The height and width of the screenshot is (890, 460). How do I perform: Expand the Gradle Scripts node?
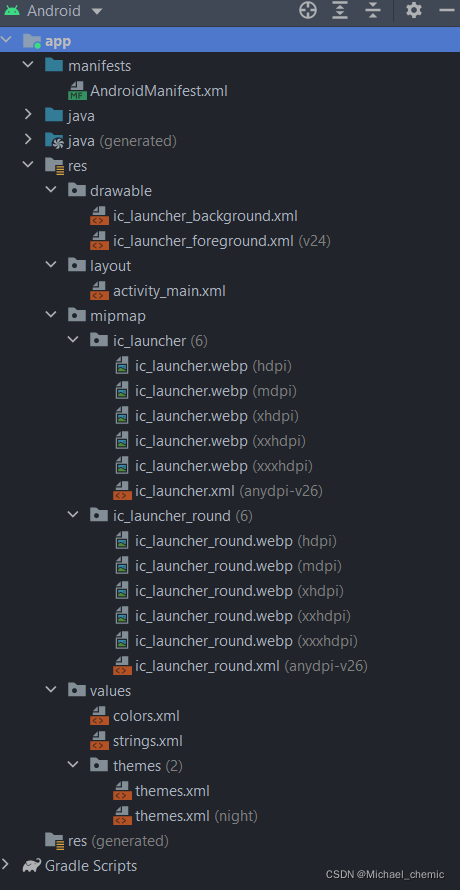click(6, 864)
